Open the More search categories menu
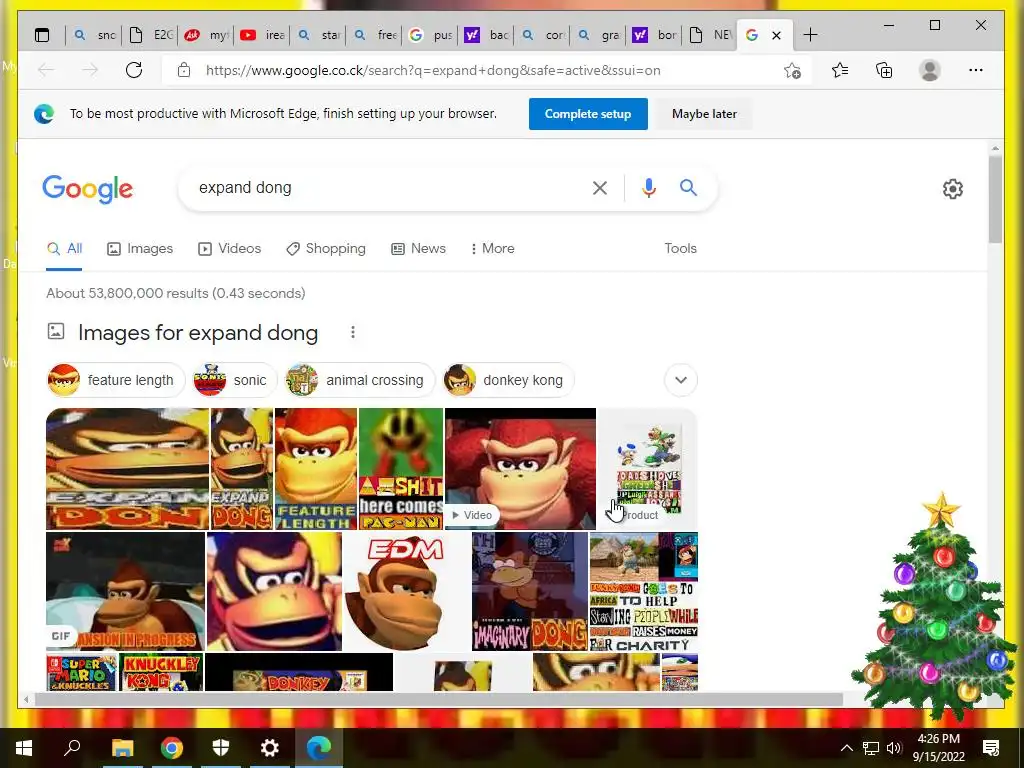The image size is (1024, 768). (492, 249)
